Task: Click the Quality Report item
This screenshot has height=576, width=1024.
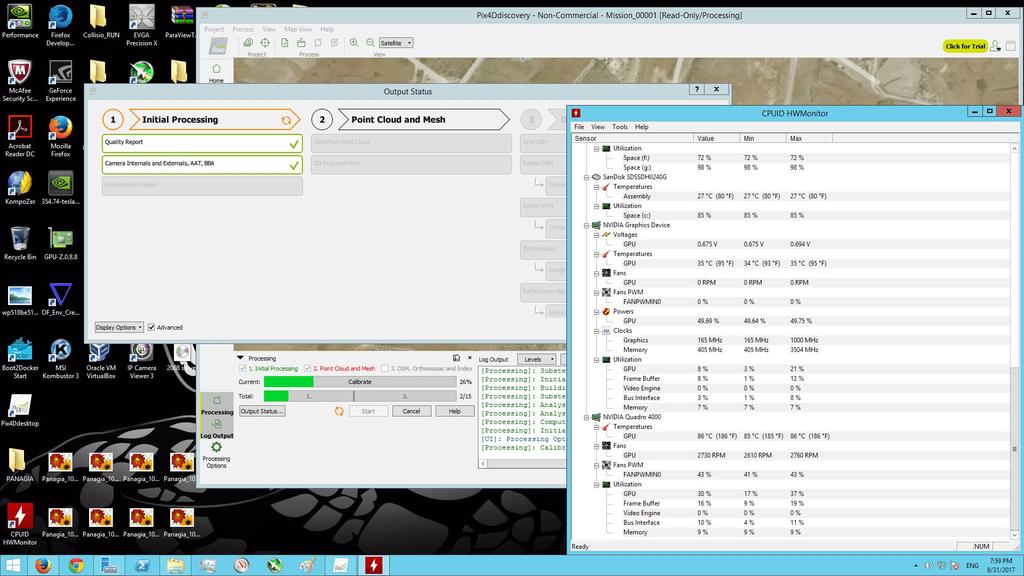Action: (202, 143)
